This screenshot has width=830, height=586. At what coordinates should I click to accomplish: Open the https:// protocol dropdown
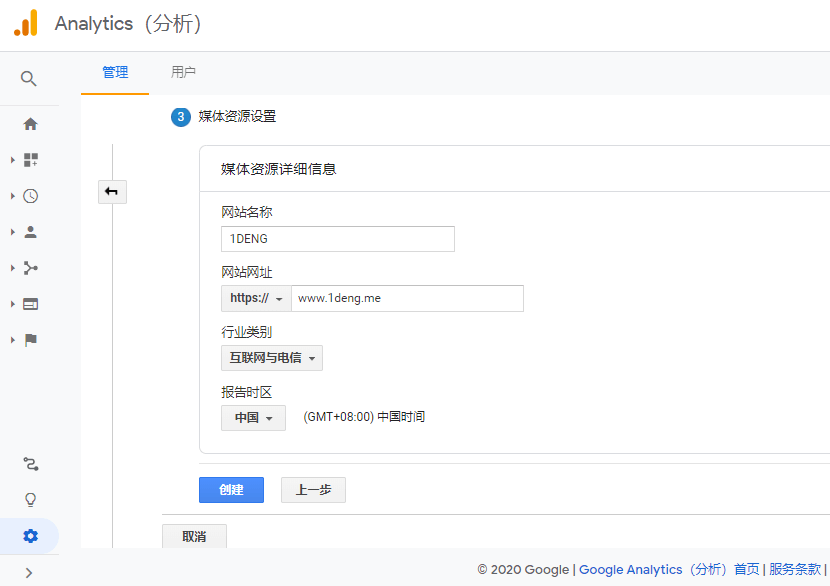pyautogui.click(x=256, y=298)
